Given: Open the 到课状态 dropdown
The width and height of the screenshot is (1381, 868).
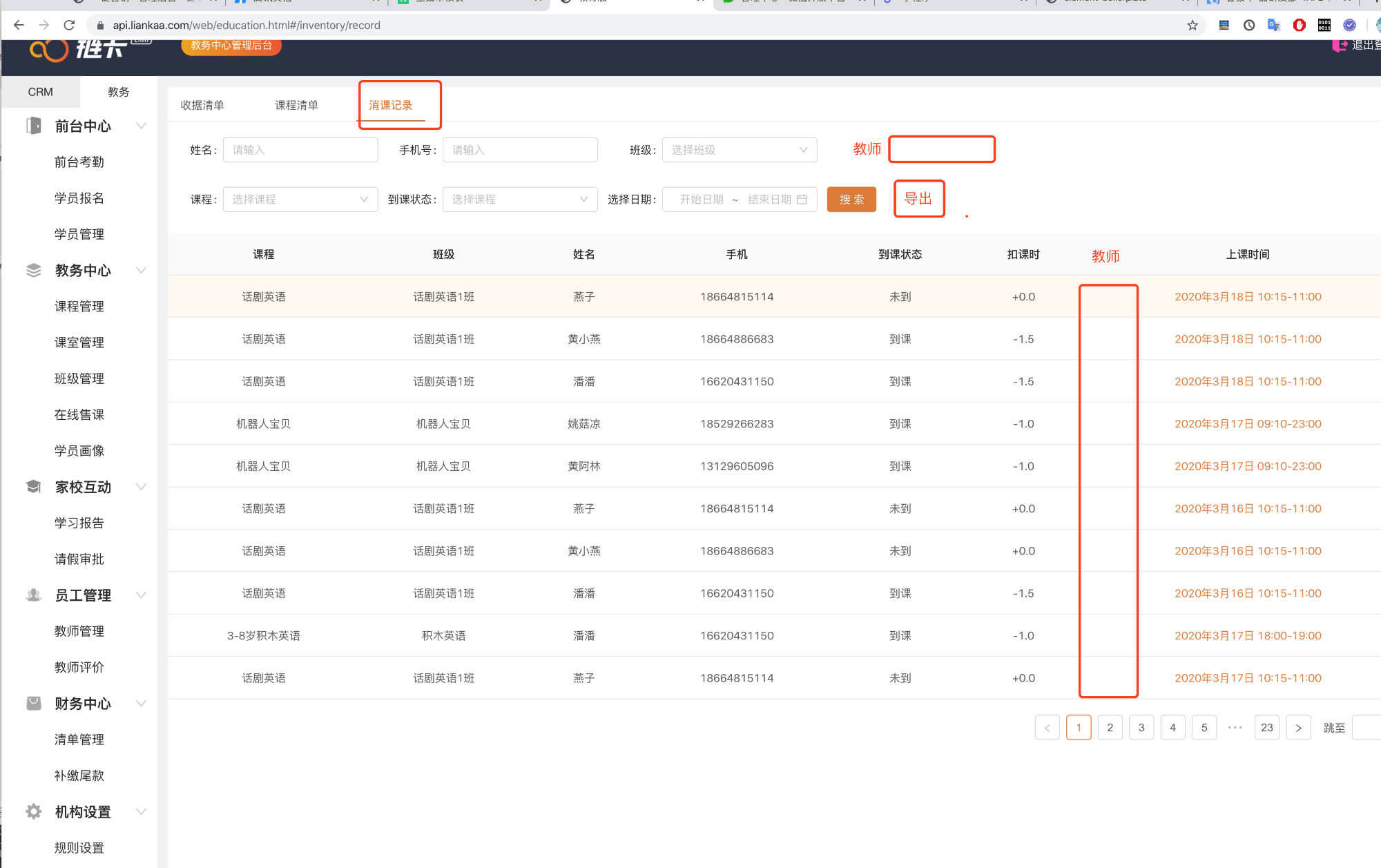Looking at the screenshot, I should [x=519, y=200].
